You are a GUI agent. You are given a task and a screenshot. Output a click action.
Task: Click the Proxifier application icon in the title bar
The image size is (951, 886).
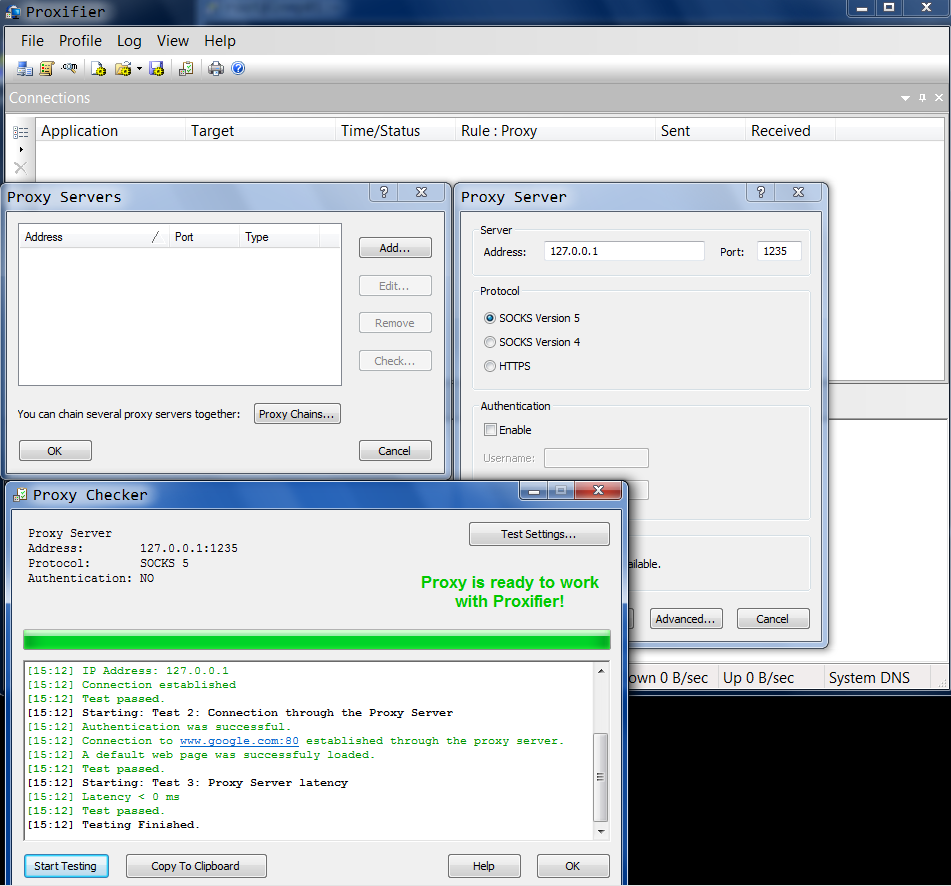click(13, 12)
